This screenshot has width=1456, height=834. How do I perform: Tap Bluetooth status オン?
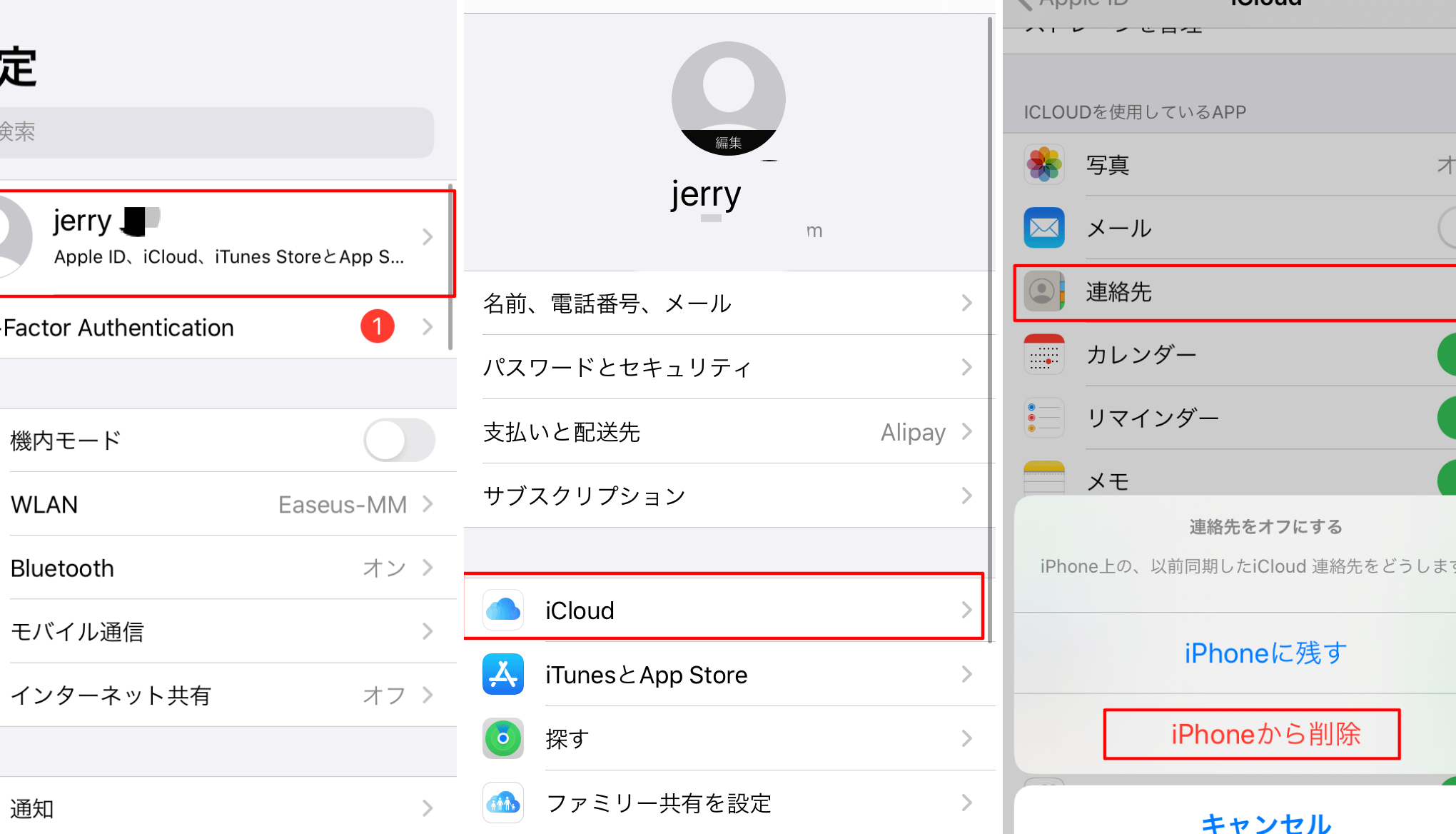pyautogui.click(x=384, y=568)
